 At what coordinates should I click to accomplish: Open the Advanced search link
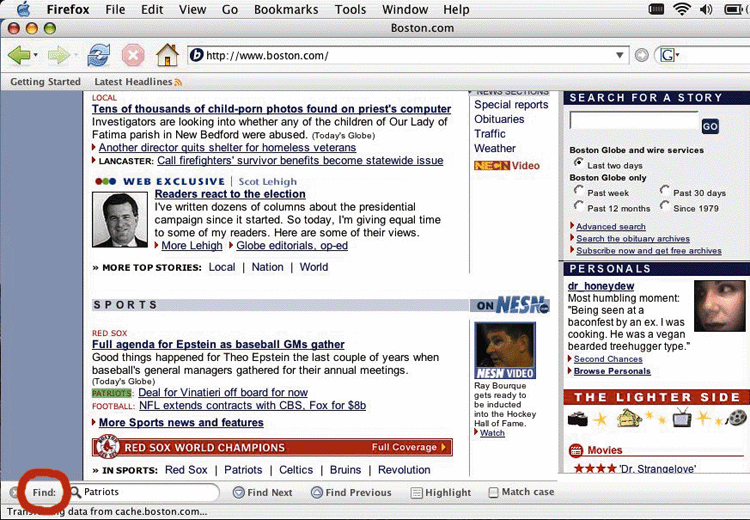coord(610,226)
